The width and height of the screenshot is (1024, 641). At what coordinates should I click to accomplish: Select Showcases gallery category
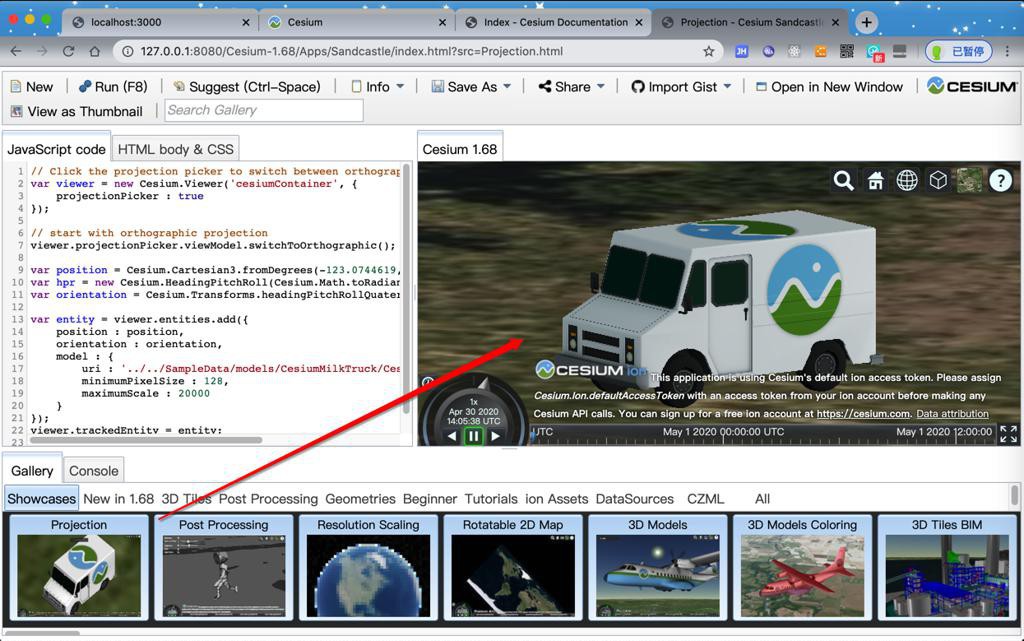(x=41, y=499)
